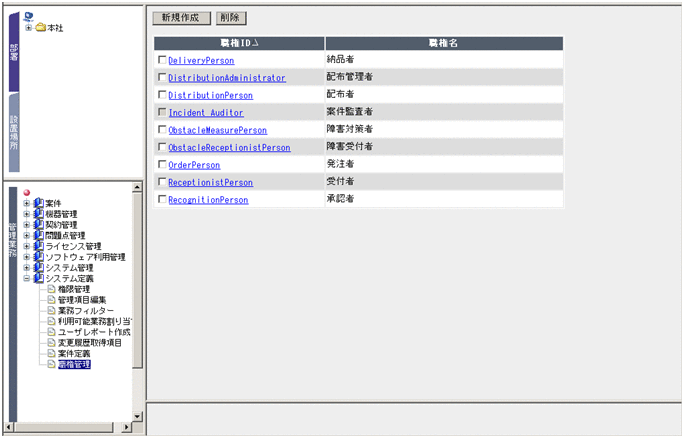
Task: Expand the 契約管理 tree node
Action: 27,225
